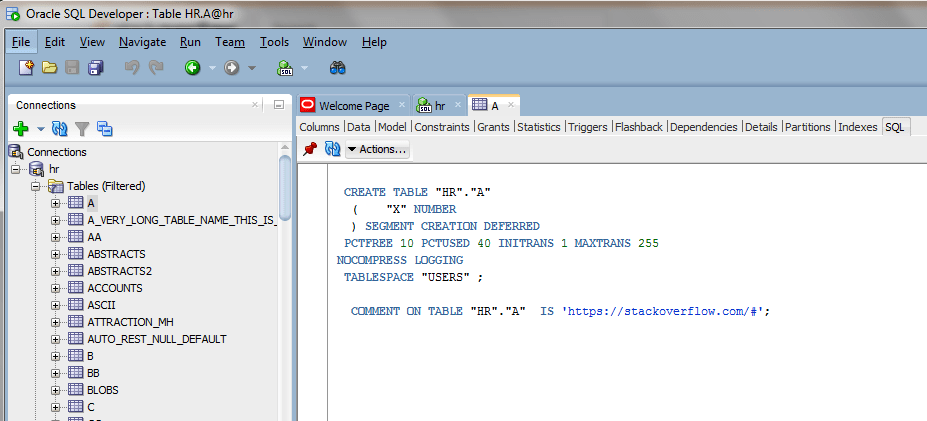927x421 pixels.
Task: Open the Forward button history dropdown arrow
Action: (252, 69)
